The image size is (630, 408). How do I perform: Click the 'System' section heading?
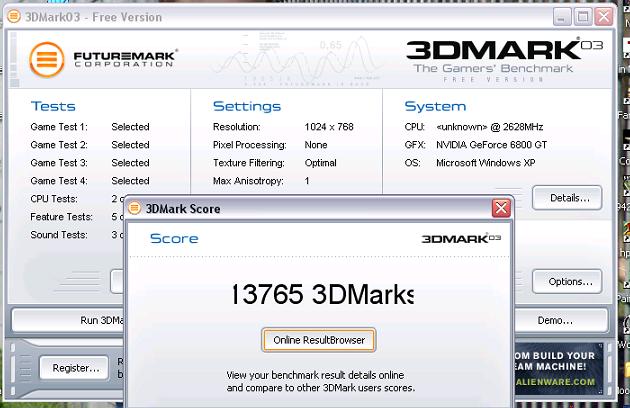pyautogui.click(x=435, y=106)
